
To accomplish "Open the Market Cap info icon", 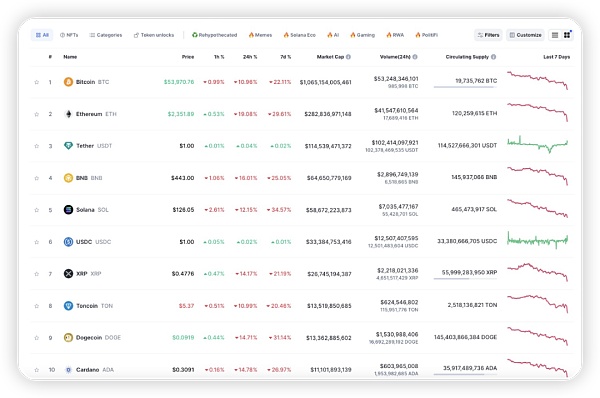I will (x=348, y=57).
